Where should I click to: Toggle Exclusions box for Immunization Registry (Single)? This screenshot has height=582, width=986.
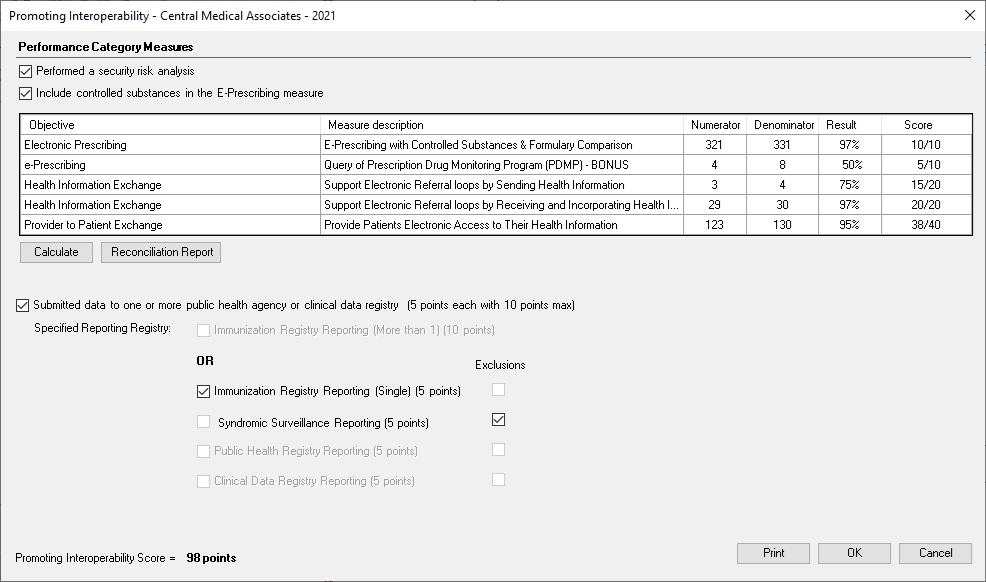pyautogui.click(x=499, y=390)
